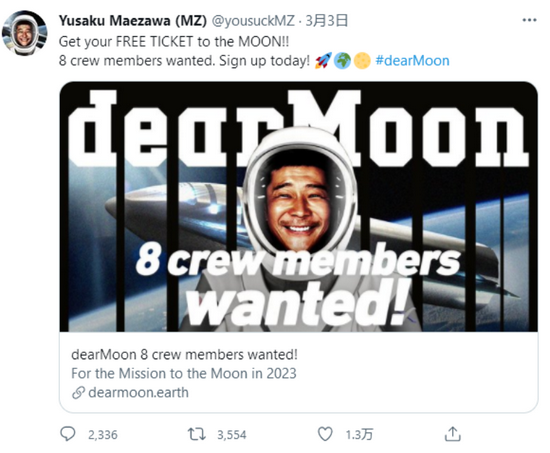Open the reply speech bubble icon
Image resolution: width=550 pixels, height=453 pixels.
pyautogui.click(x=67, y=434)
